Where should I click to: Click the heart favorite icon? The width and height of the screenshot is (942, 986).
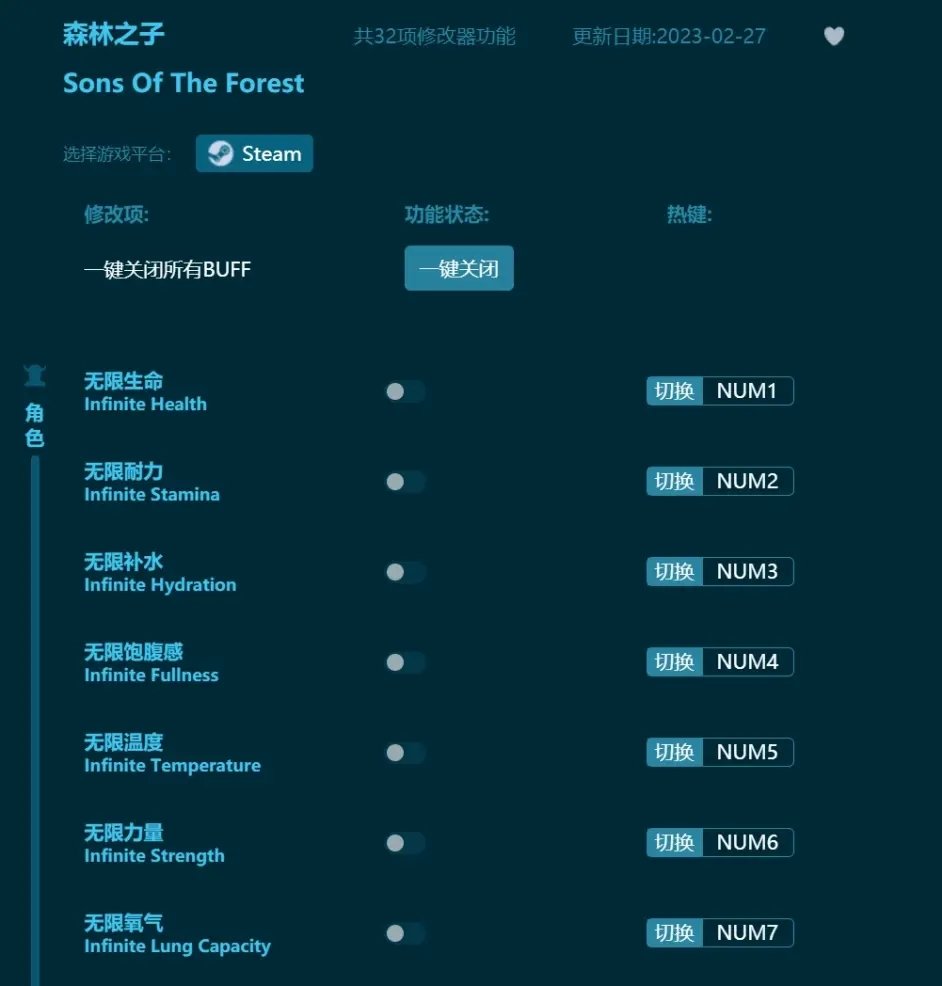[x=834, y=36]
